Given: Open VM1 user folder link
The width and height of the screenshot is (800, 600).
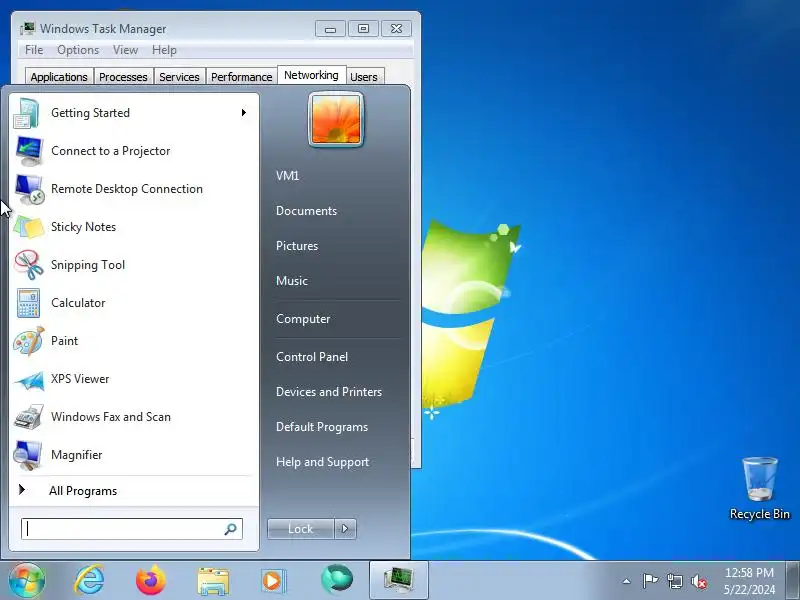Looking at the screenshot, I should pos(287,176).
